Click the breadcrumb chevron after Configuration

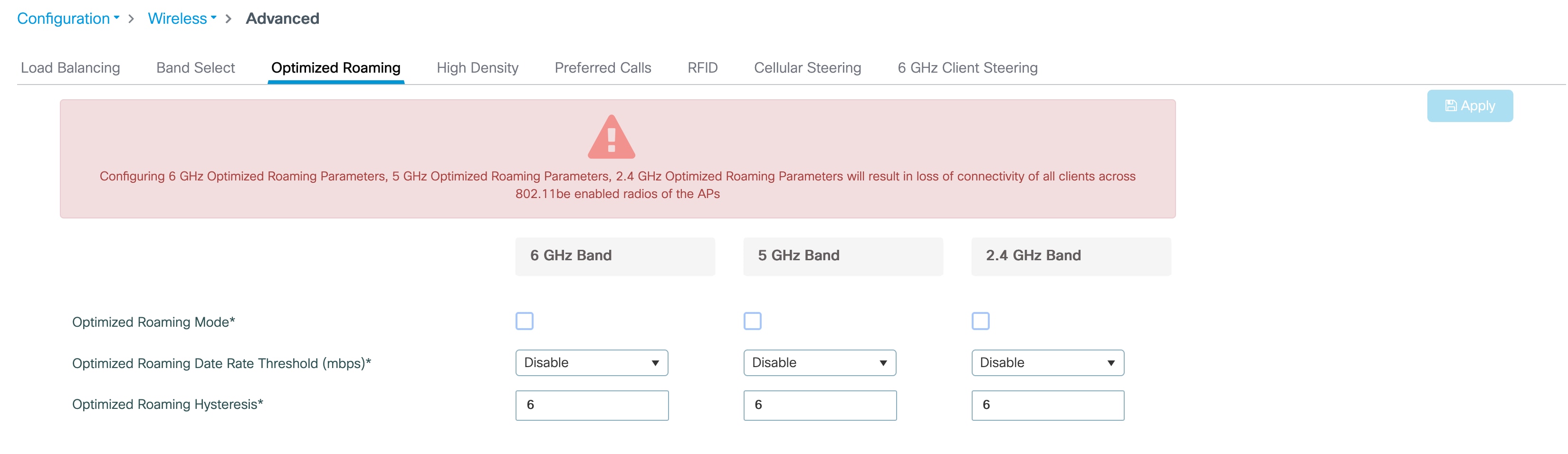coord(131,19)
